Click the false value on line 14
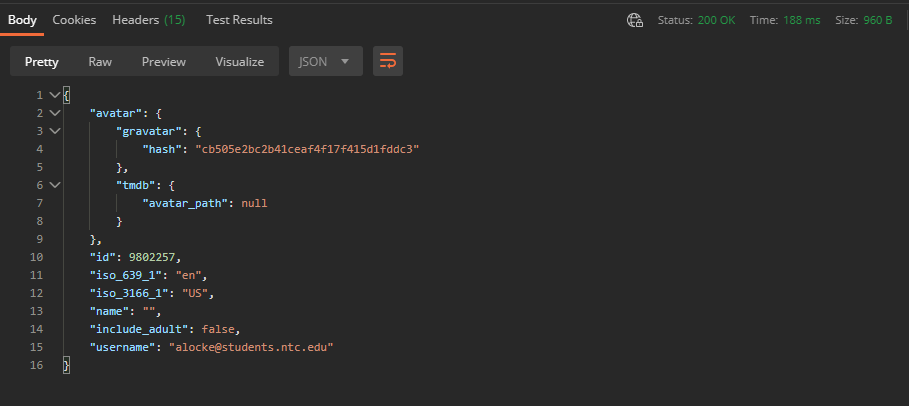The width and height of the screenshot is (909, 406). (x=218, y=329)
